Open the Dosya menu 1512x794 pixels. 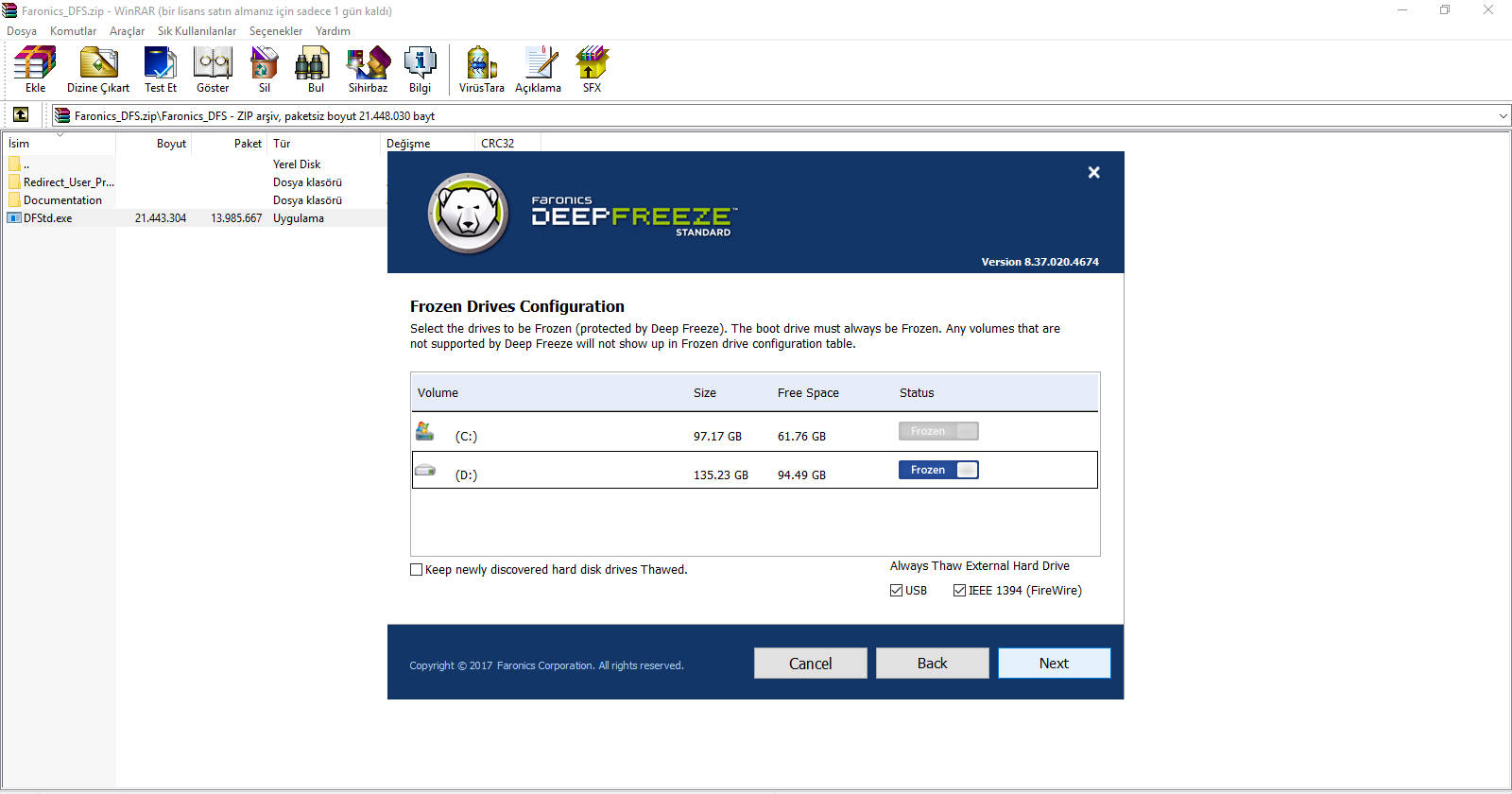[x=22, y=31]
